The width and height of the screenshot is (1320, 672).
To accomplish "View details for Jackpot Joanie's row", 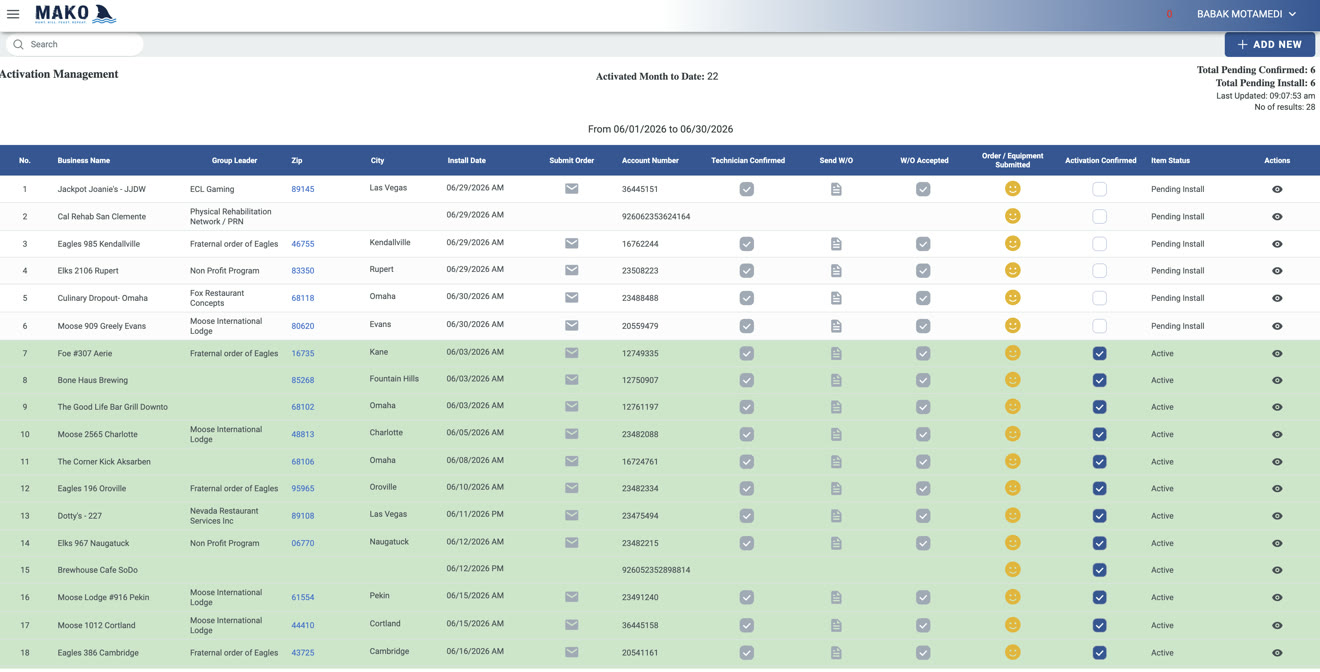I will point(1277,189).
